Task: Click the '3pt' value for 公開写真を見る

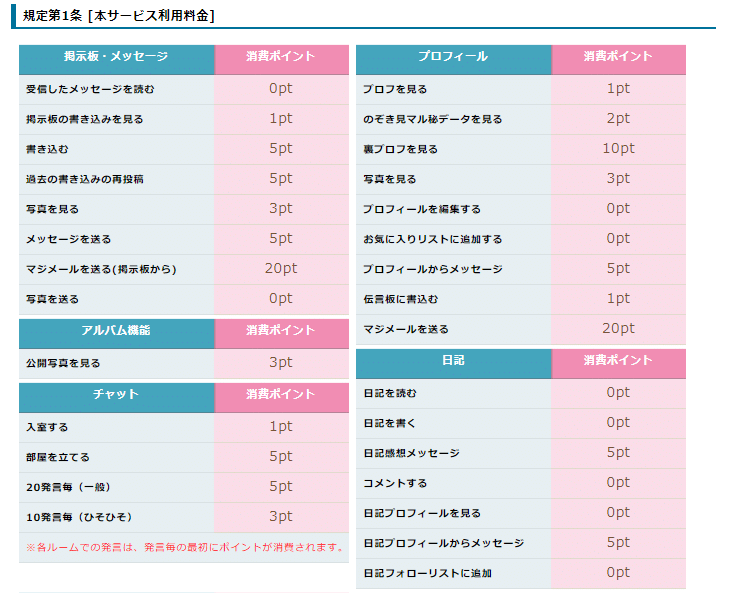Action: coord(281,362)
